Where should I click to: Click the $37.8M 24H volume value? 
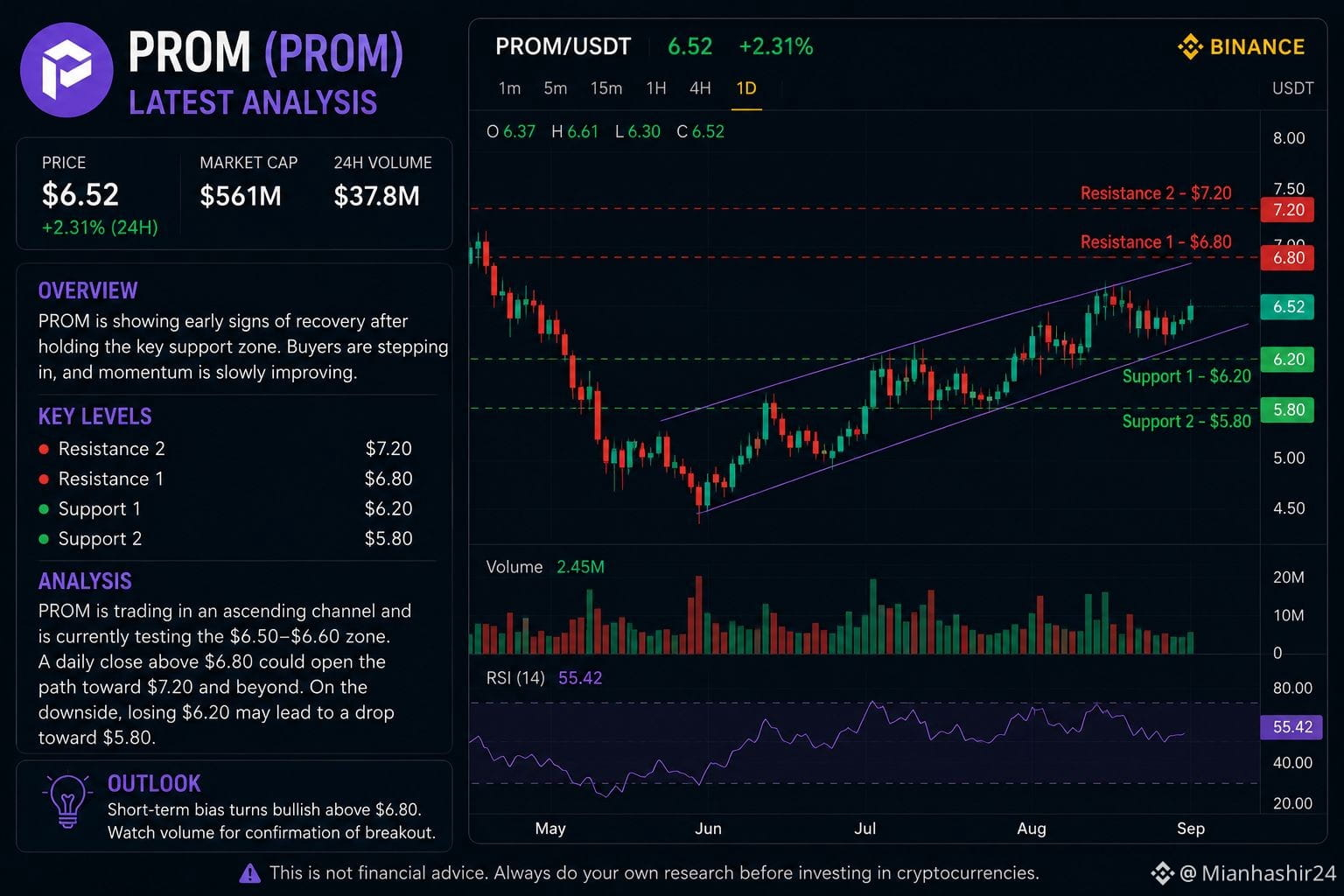coord(377,196)
